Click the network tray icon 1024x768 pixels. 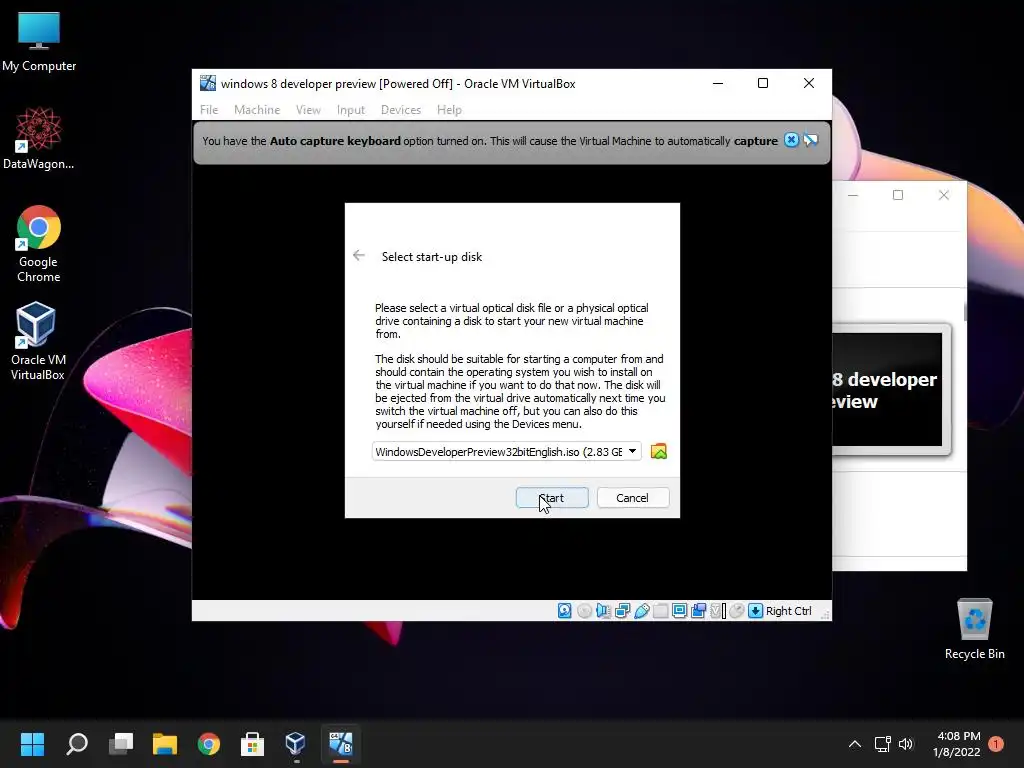click(883, 744)
